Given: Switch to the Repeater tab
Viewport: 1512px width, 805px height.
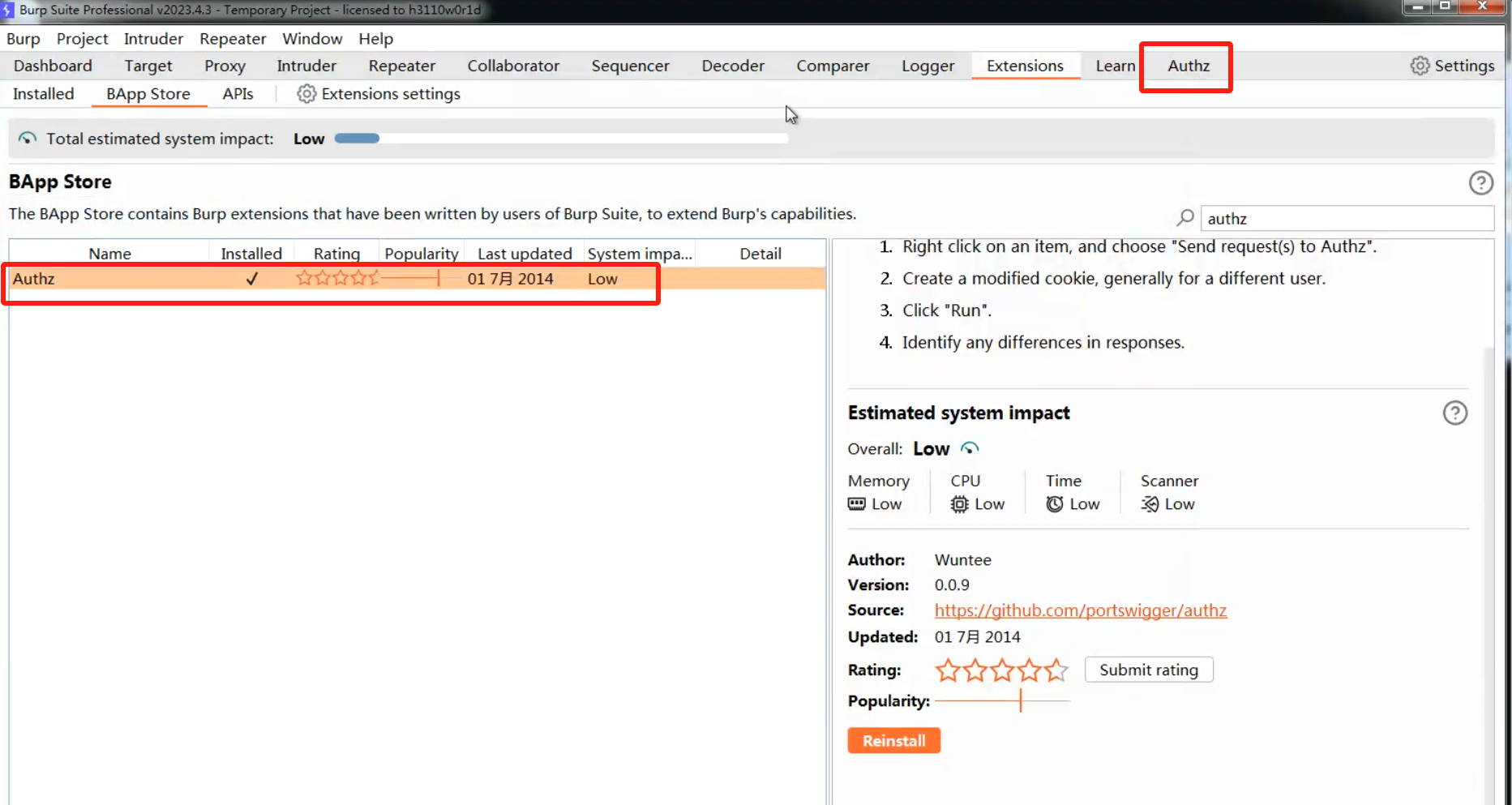Looking at the screenshot, I should click(x=402, y=66).
